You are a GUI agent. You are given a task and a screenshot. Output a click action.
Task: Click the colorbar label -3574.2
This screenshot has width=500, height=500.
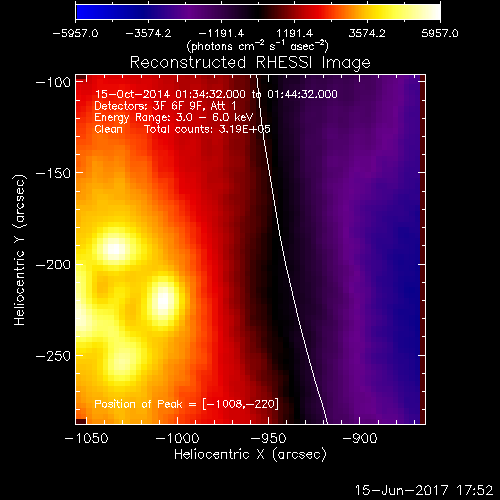pos(148,33)
